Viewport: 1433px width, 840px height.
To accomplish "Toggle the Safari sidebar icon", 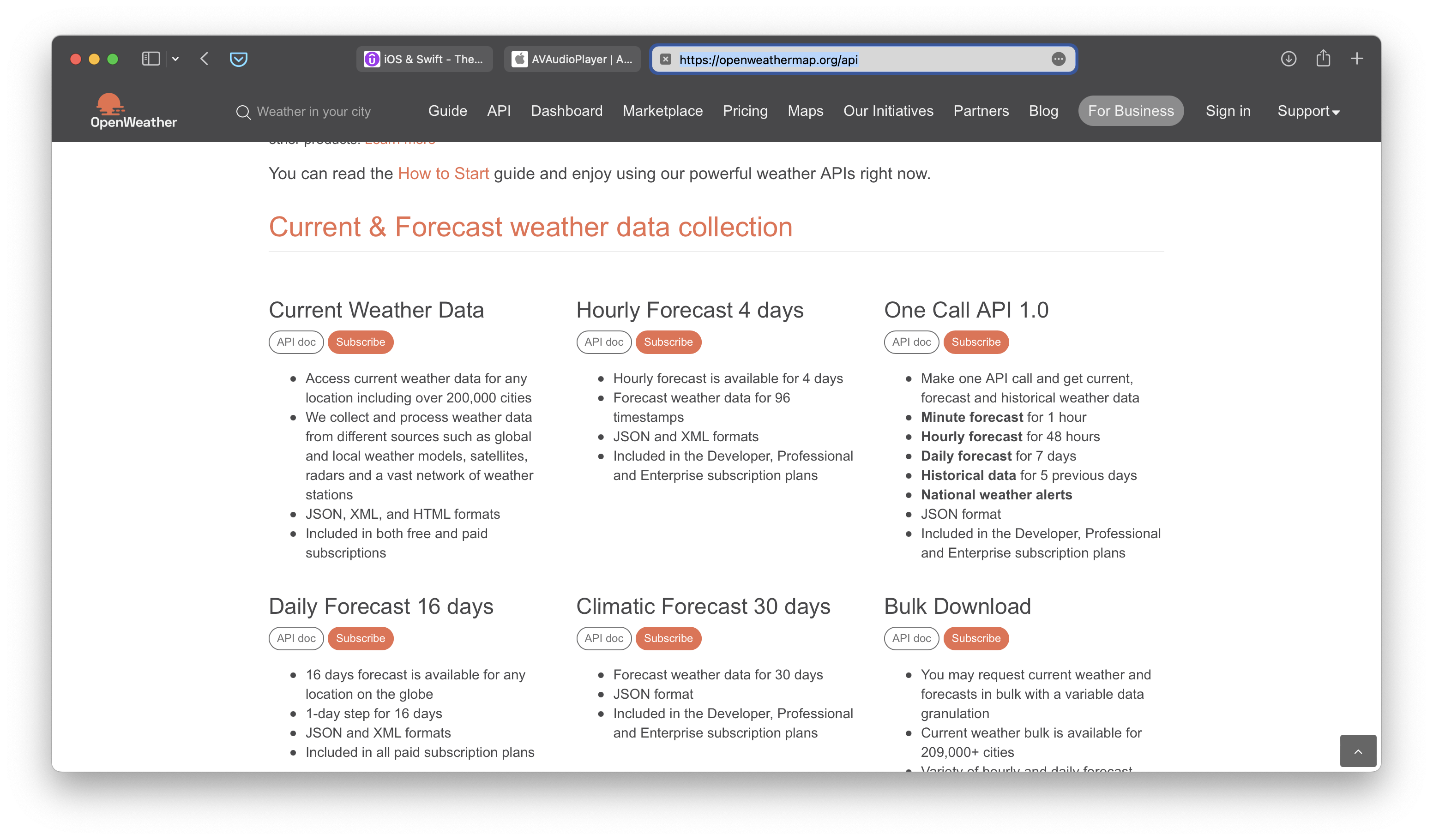I will (x=151, y=59).
